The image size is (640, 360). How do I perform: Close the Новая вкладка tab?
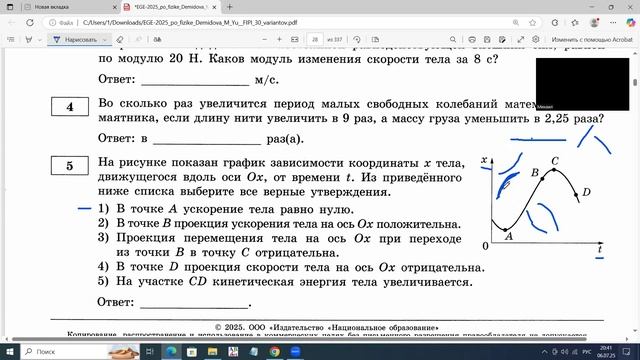[114, 7]
